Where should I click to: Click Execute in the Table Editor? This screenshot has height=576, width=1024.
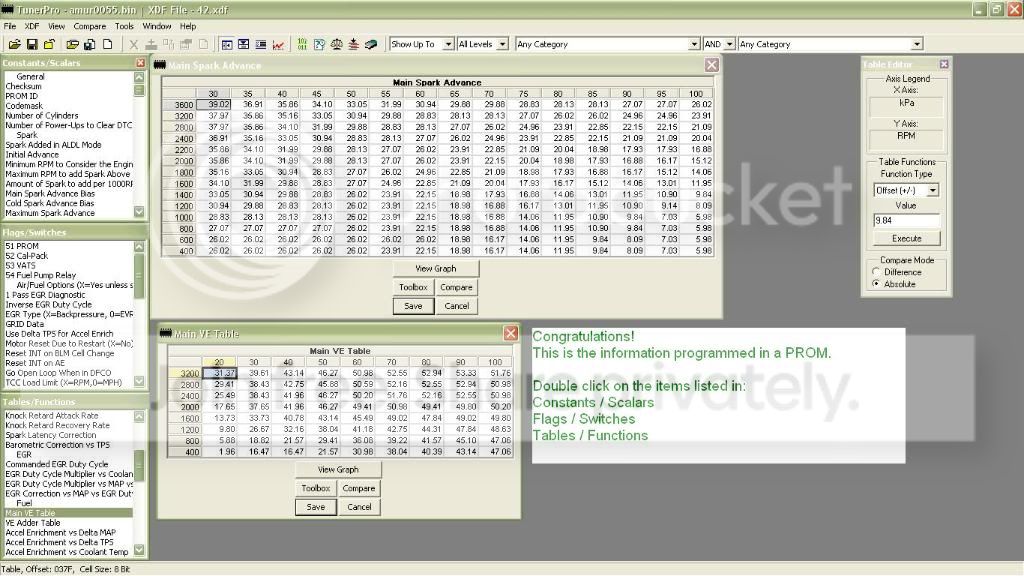(906, 238)
